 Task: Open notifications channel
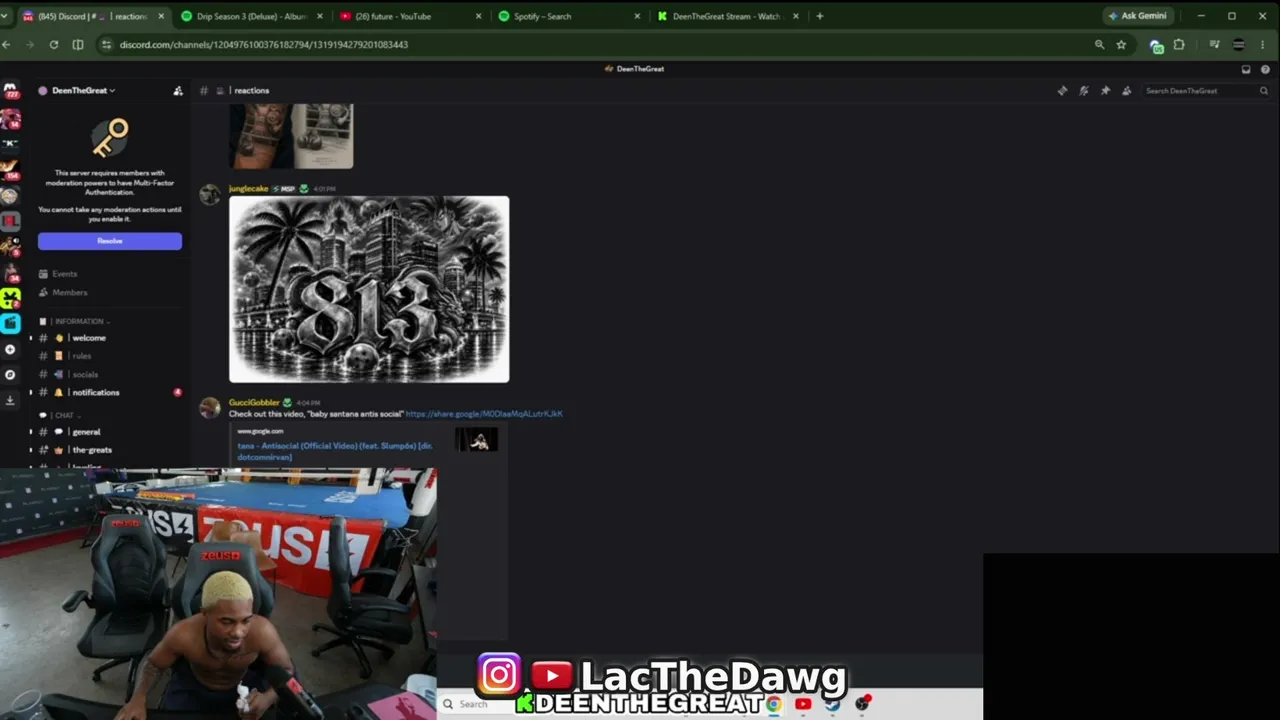(x=110, y=393)
